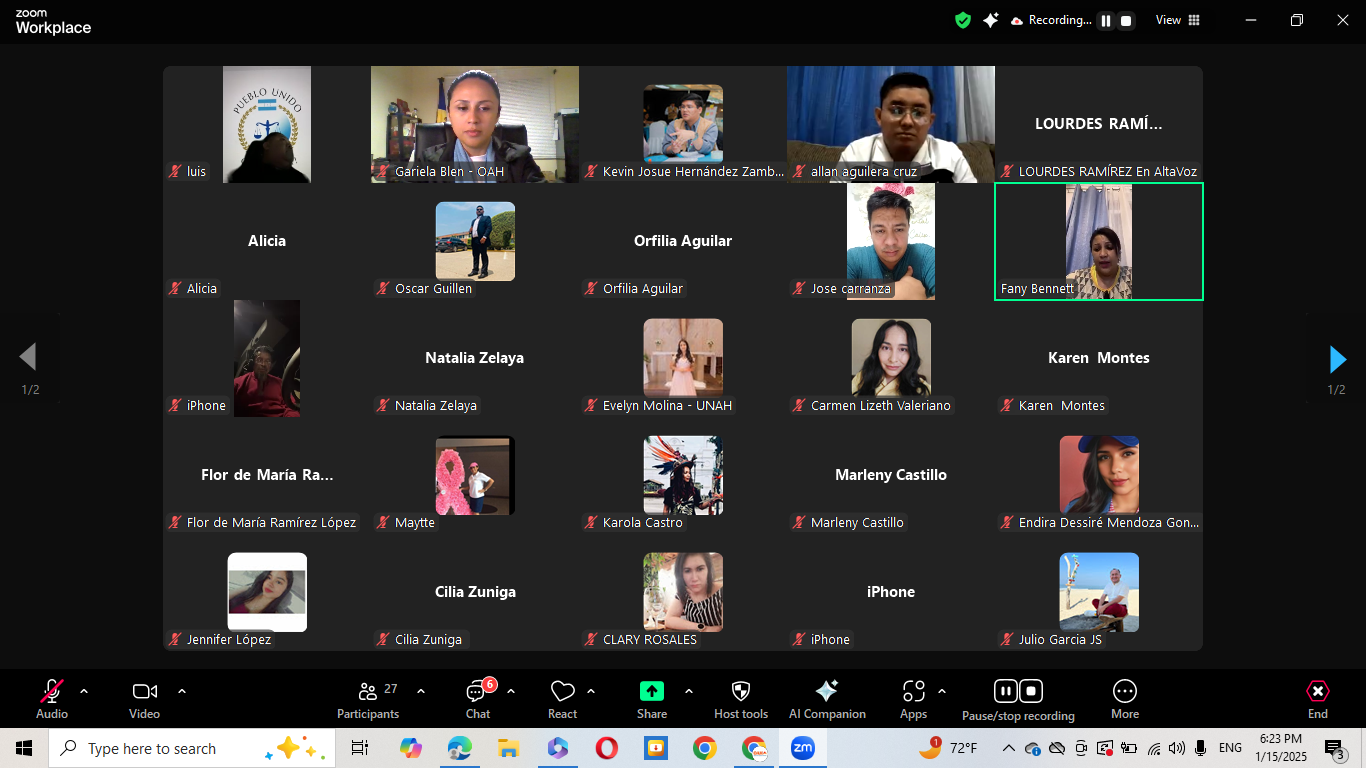Open the Apps menu
This screenshot has width=1366, height=768.
(x=913, y=698)
